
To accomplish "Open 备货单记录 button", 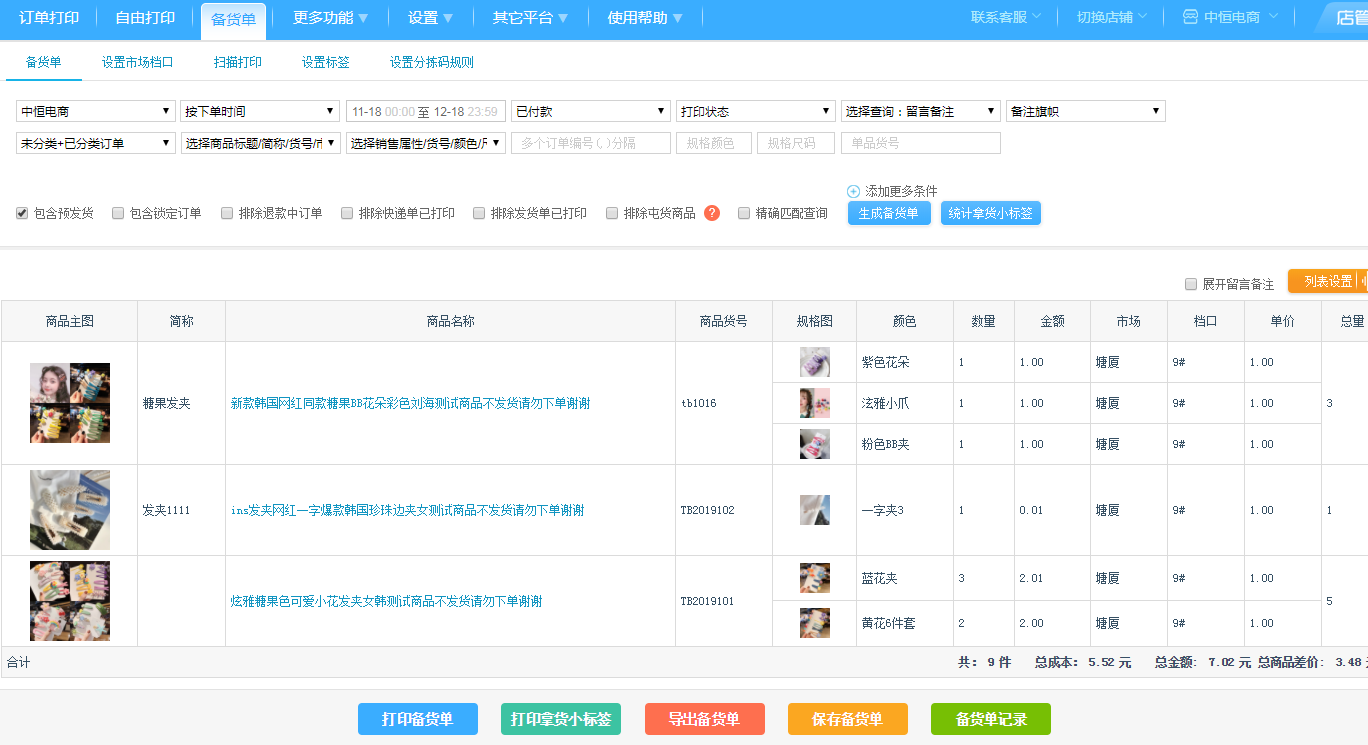I will tap(991, 719).
